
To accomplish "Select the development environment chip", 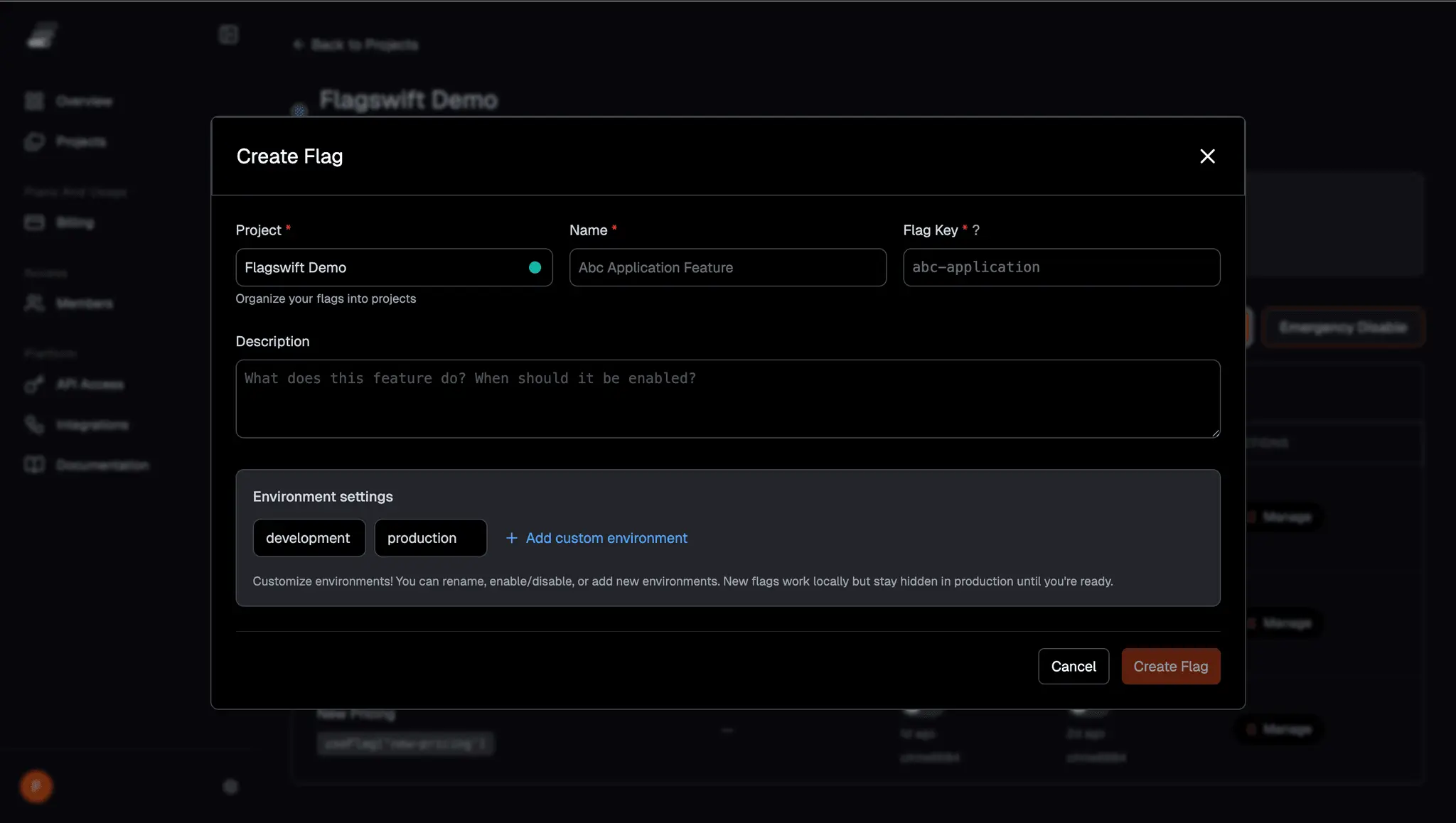I will (x=309, y=538).
